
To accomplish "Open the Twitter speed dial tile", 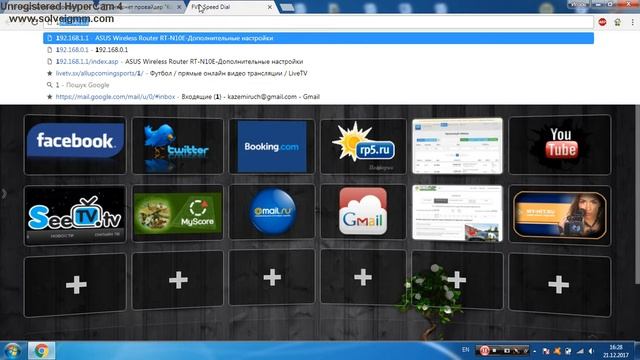I will pos(178,146).
